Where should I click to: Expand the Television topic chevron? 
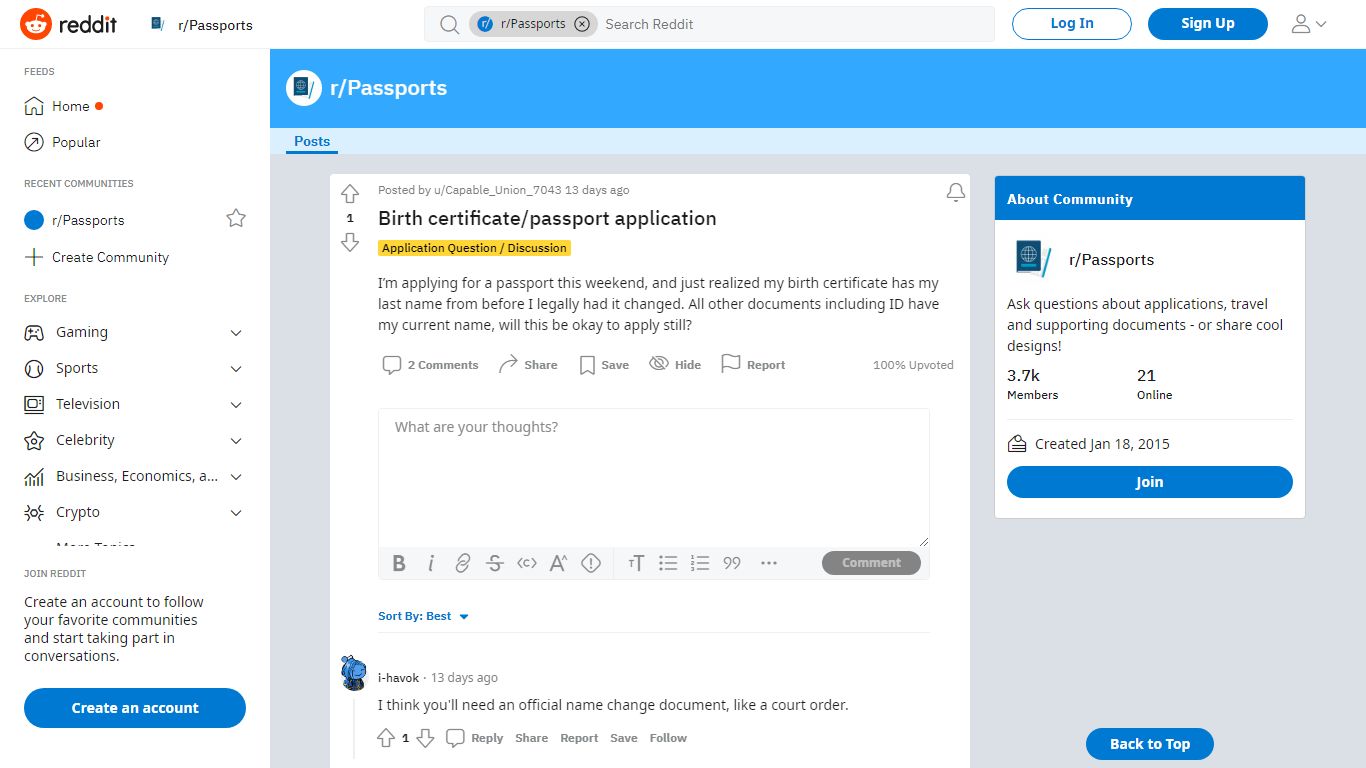point(236,404)
